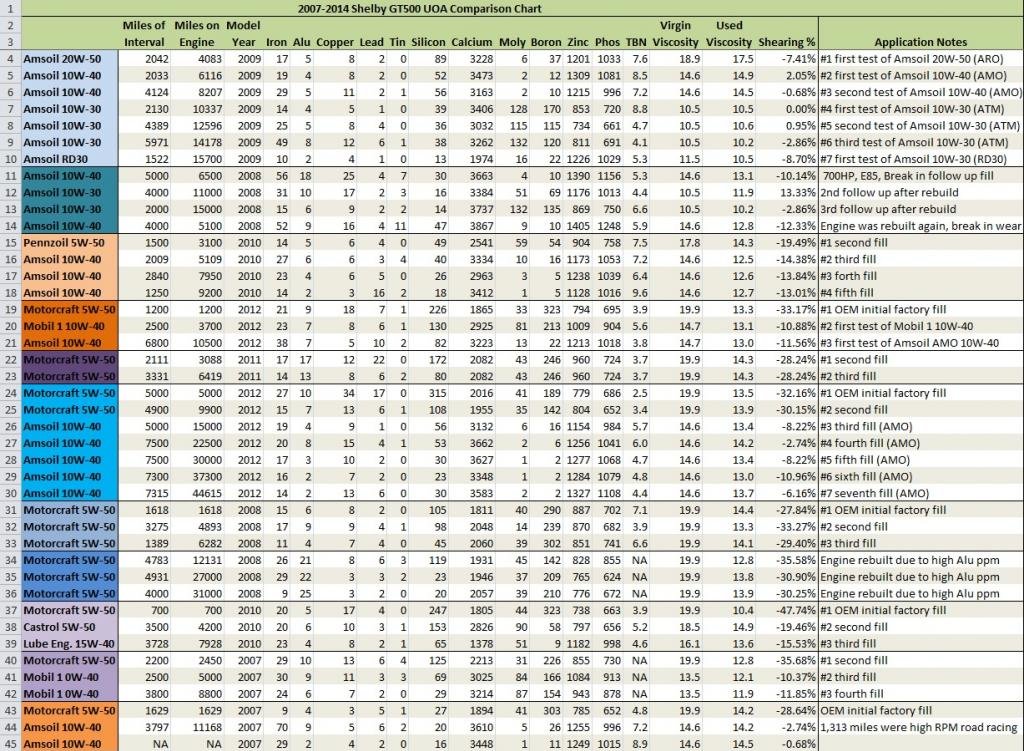Viewport: 1024px width, 751px height.
Task: Select the shearing value '-47.74%'
Action: tap(795, 610)
